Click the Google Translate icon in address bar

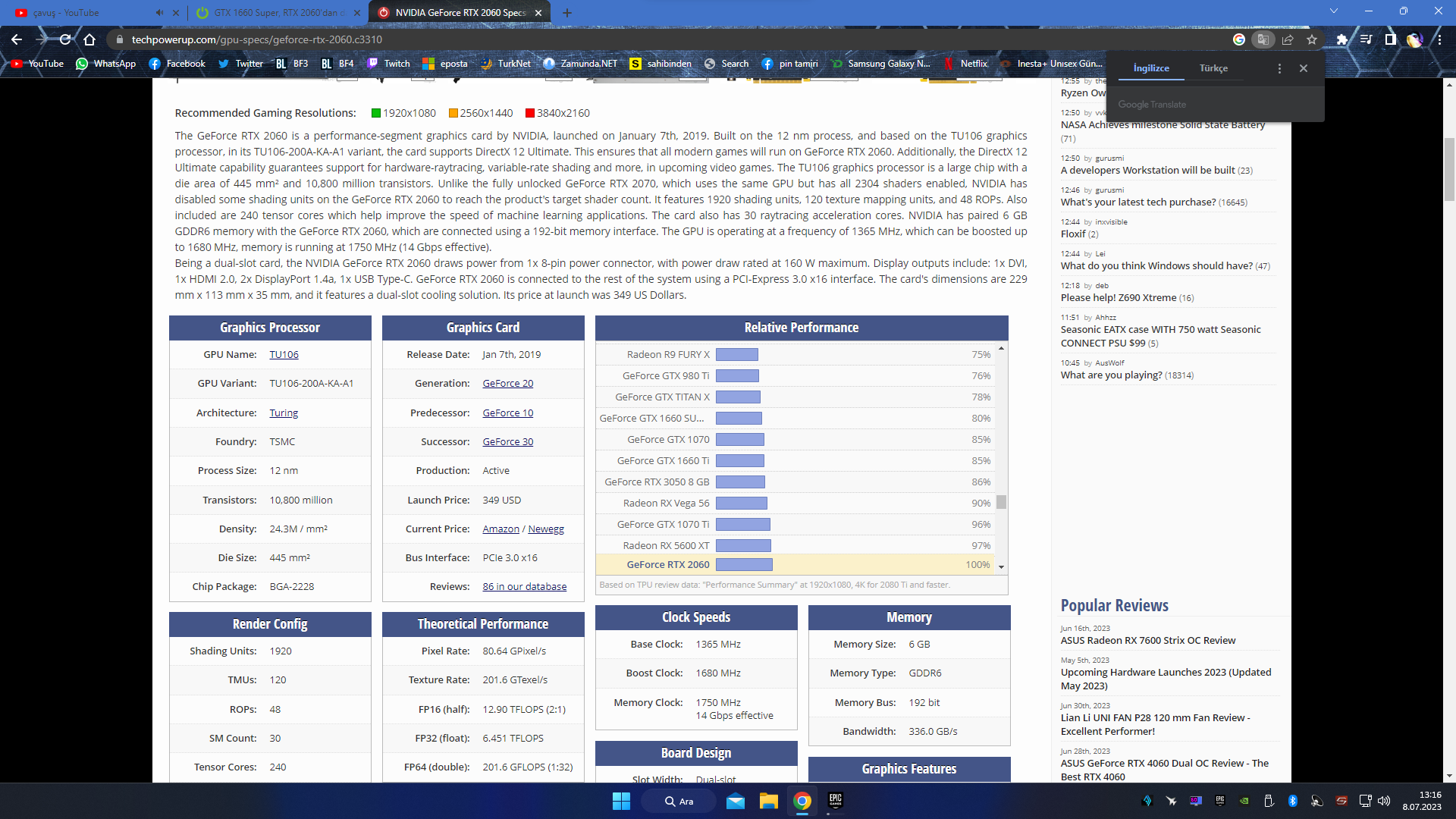[1263, 39]
